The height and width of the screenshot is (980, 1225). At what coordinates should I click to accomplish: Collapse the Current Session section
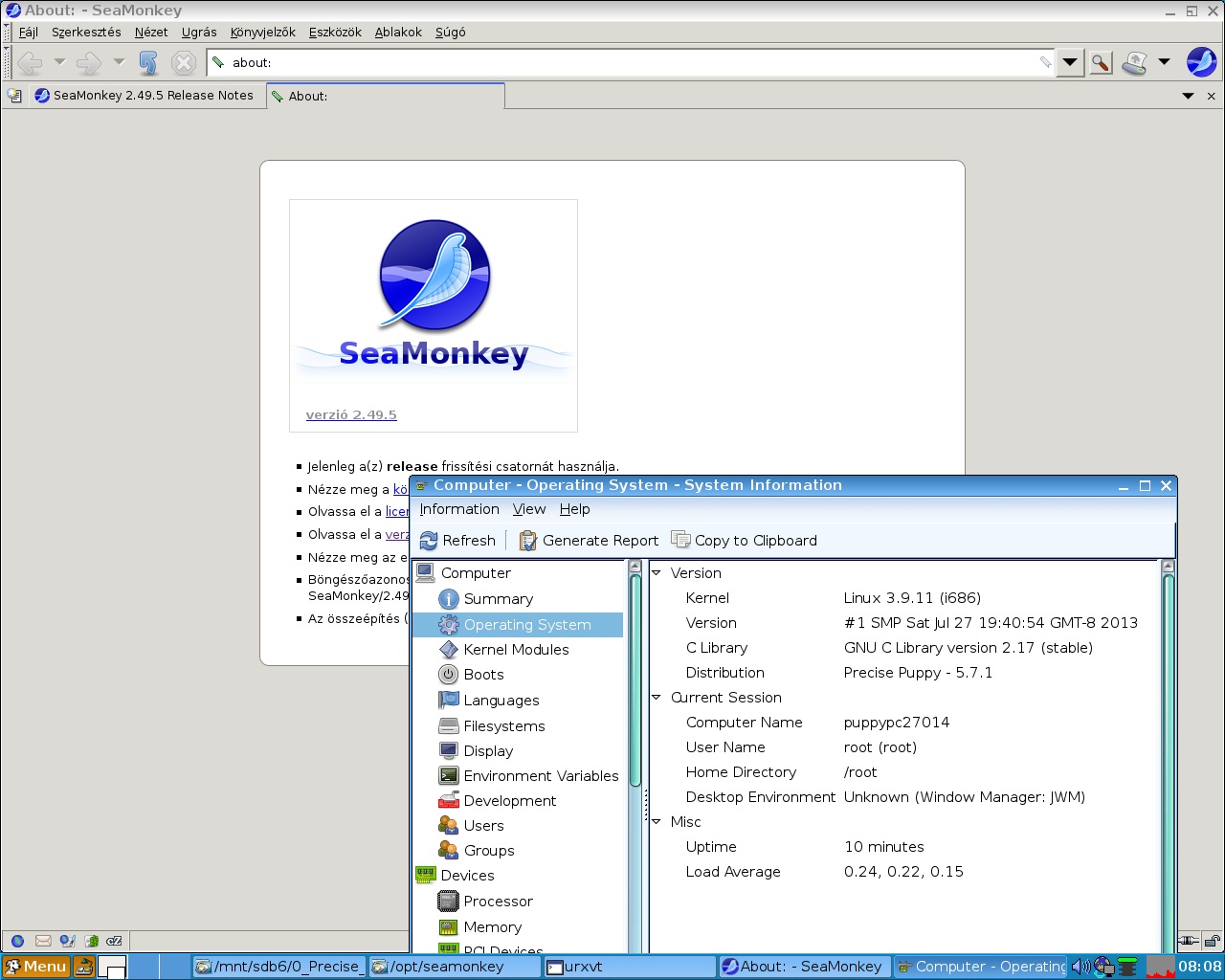657,697
